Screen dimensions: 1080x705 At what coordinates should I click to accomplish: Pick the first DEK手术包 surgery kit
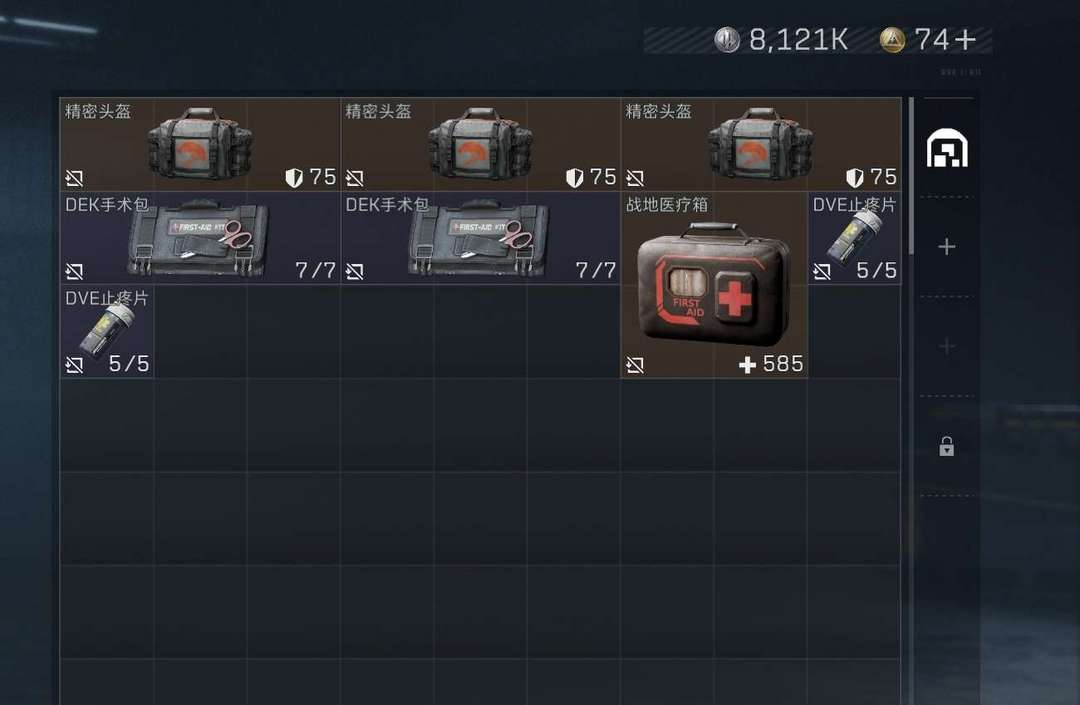click(200, 238)
